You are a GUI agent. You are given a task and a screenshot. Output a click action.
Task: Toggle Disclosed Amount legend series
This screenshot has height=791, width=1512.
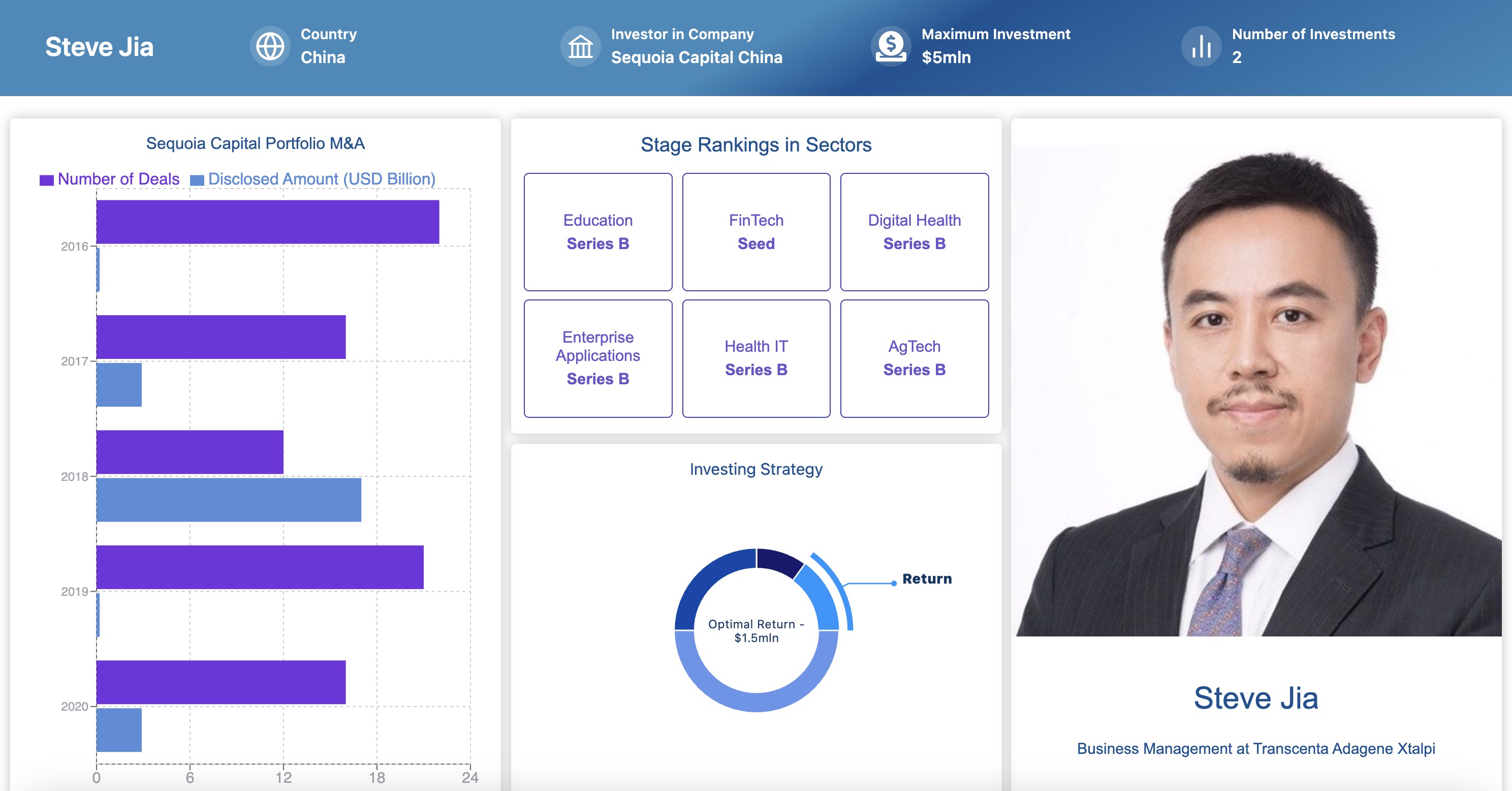tap(321, 179)
